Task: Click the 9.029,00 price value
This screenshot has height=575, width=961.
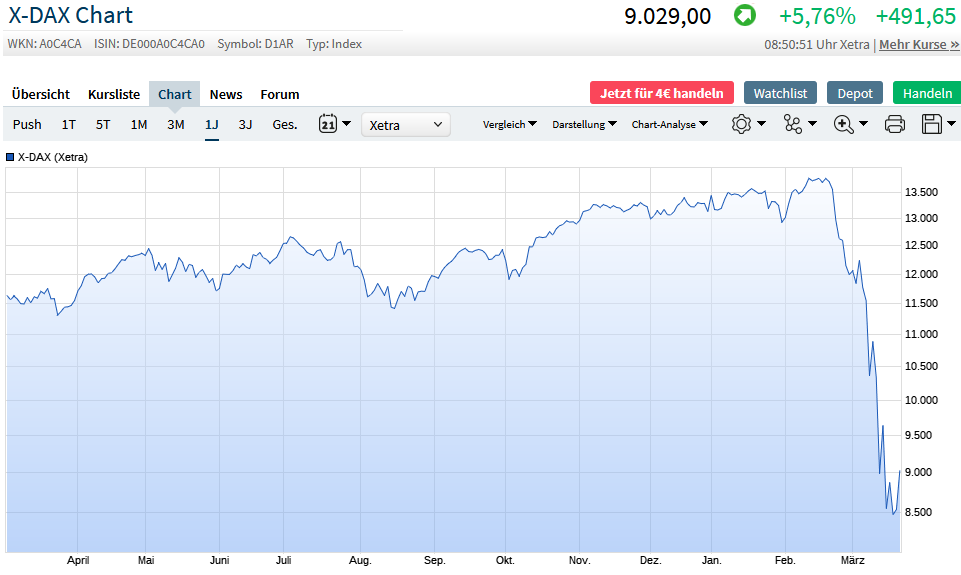Action: point(667,17)
